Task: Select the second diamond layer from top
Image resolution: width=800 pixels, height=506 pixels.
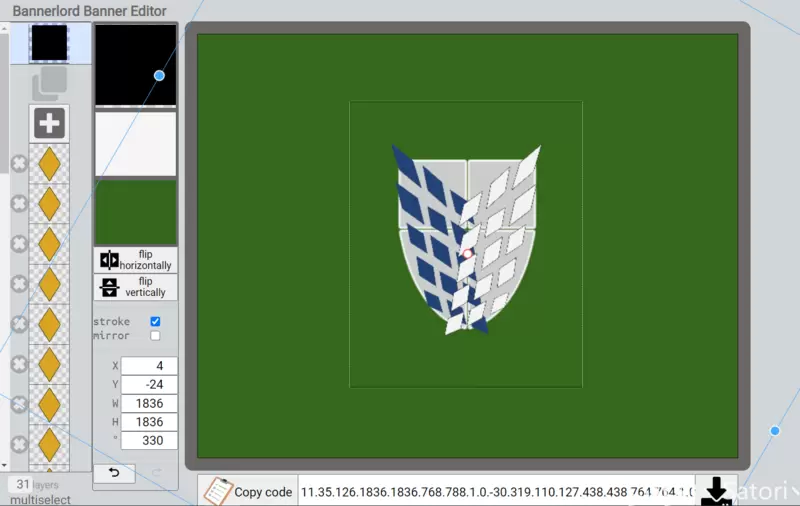Action: tap(49, 204)
